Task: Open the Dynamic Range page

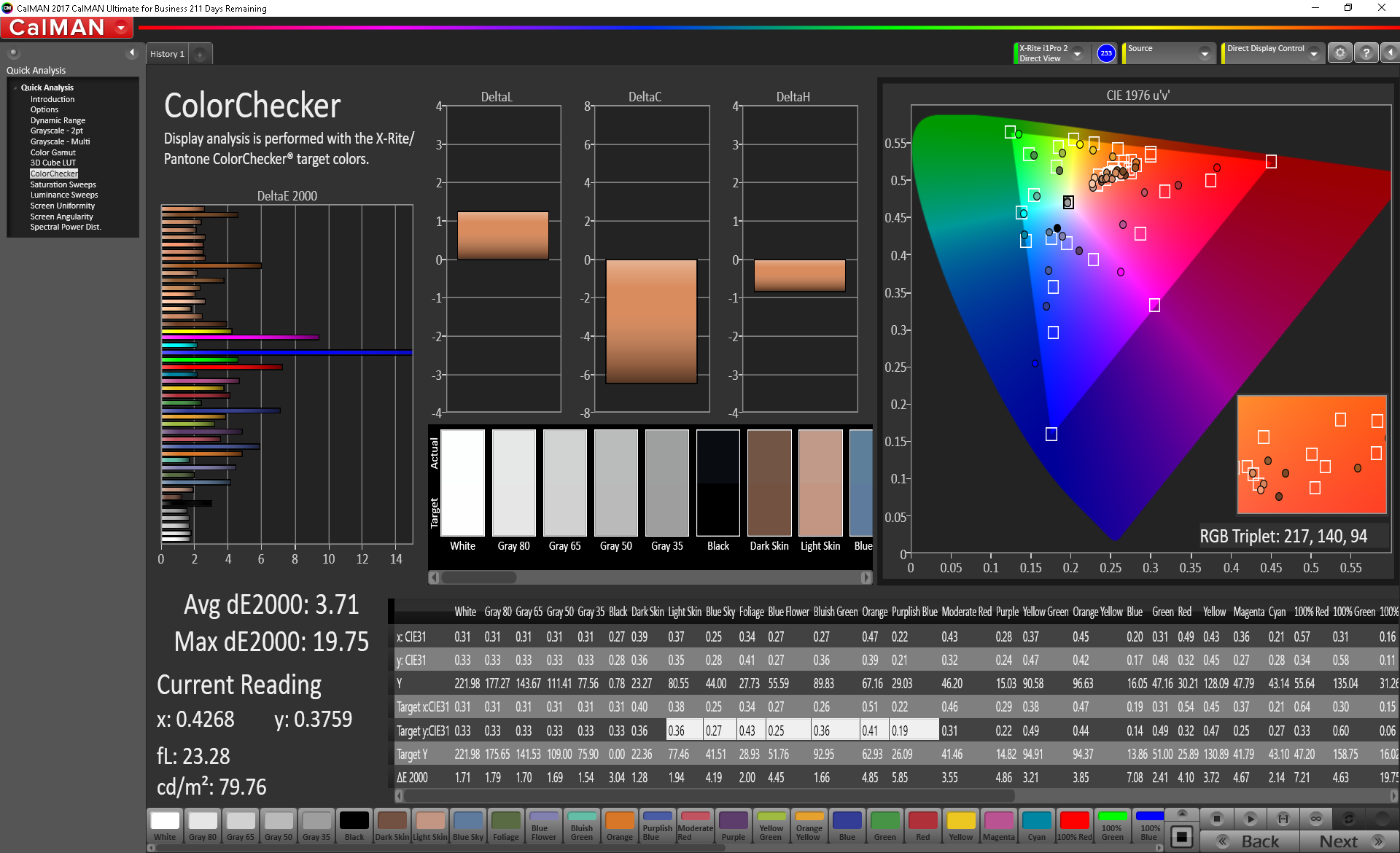Action: (x=58, y=120)
